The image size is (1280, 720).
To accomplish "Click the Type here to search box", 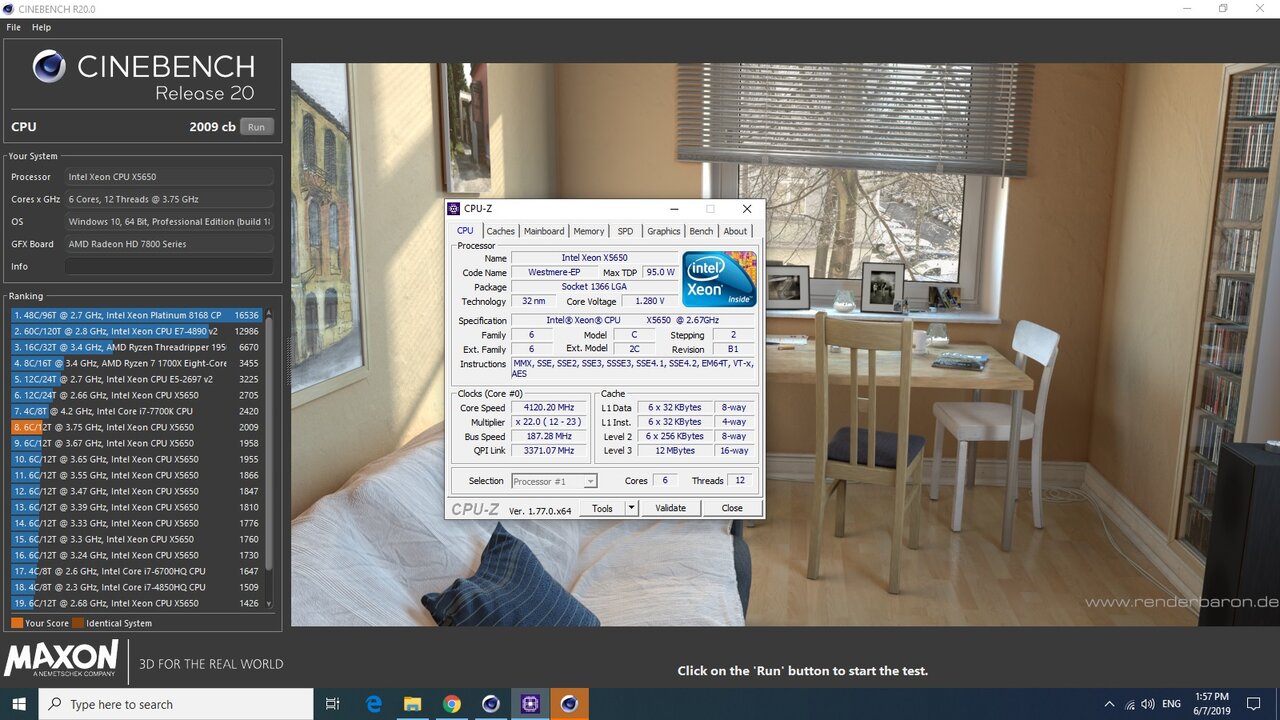I will [176, 704].
